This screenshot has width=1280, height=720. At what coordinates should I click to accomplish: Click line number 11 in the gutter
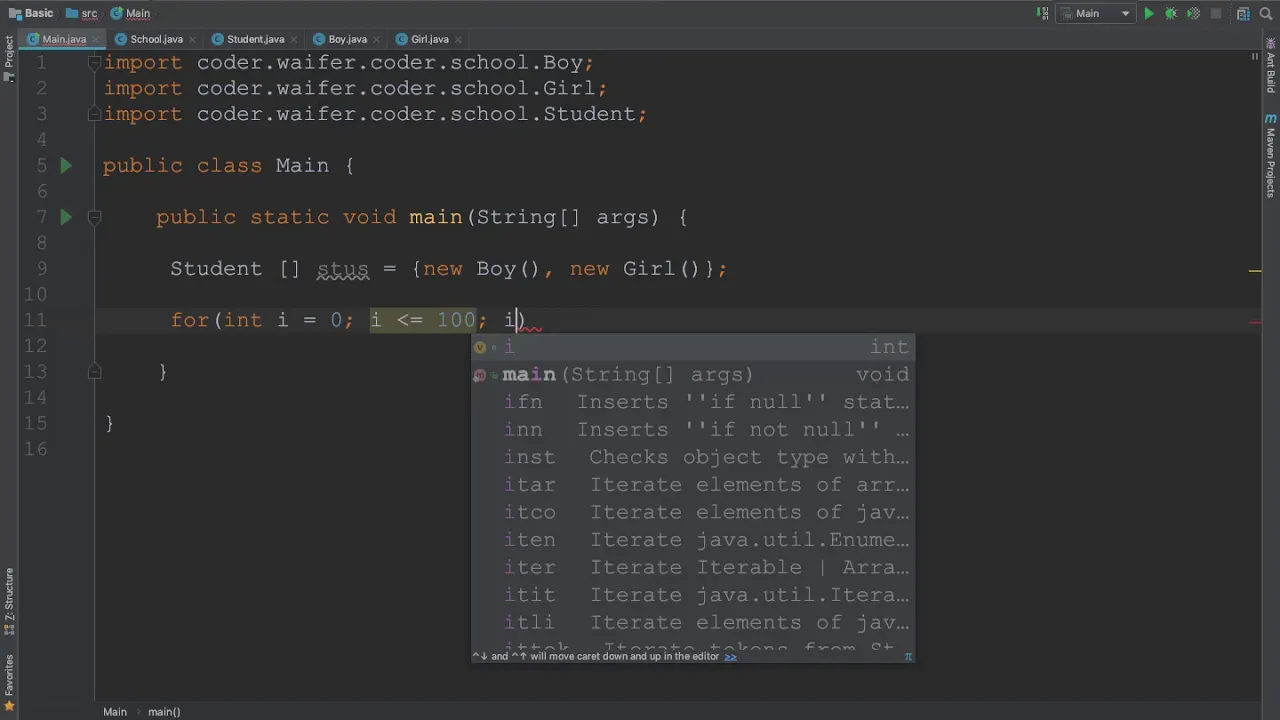tap(35, 320)
